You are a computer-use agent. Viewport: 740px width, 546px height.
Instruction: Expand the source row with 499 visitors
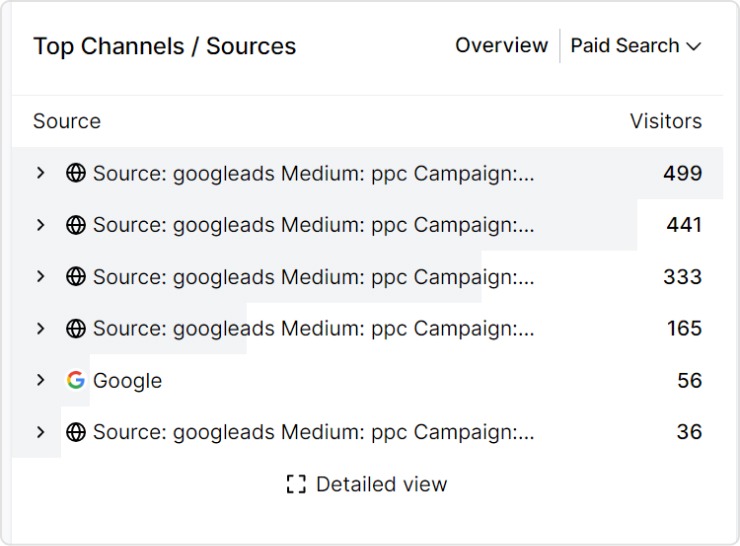pos(41,173)
